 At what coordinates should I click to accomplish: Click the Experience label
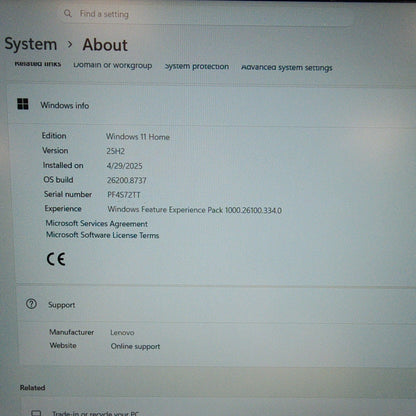click(63, 209)
